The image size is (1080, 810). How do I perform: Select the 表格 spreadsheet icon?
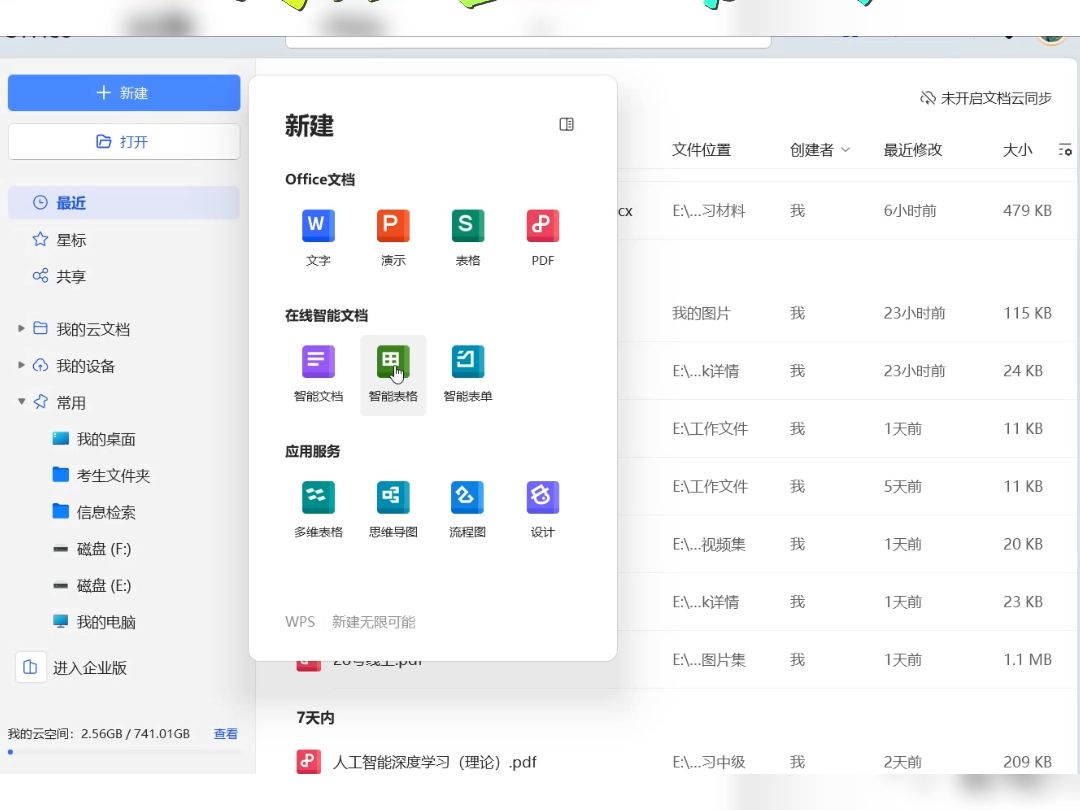(x=467, y=225)
